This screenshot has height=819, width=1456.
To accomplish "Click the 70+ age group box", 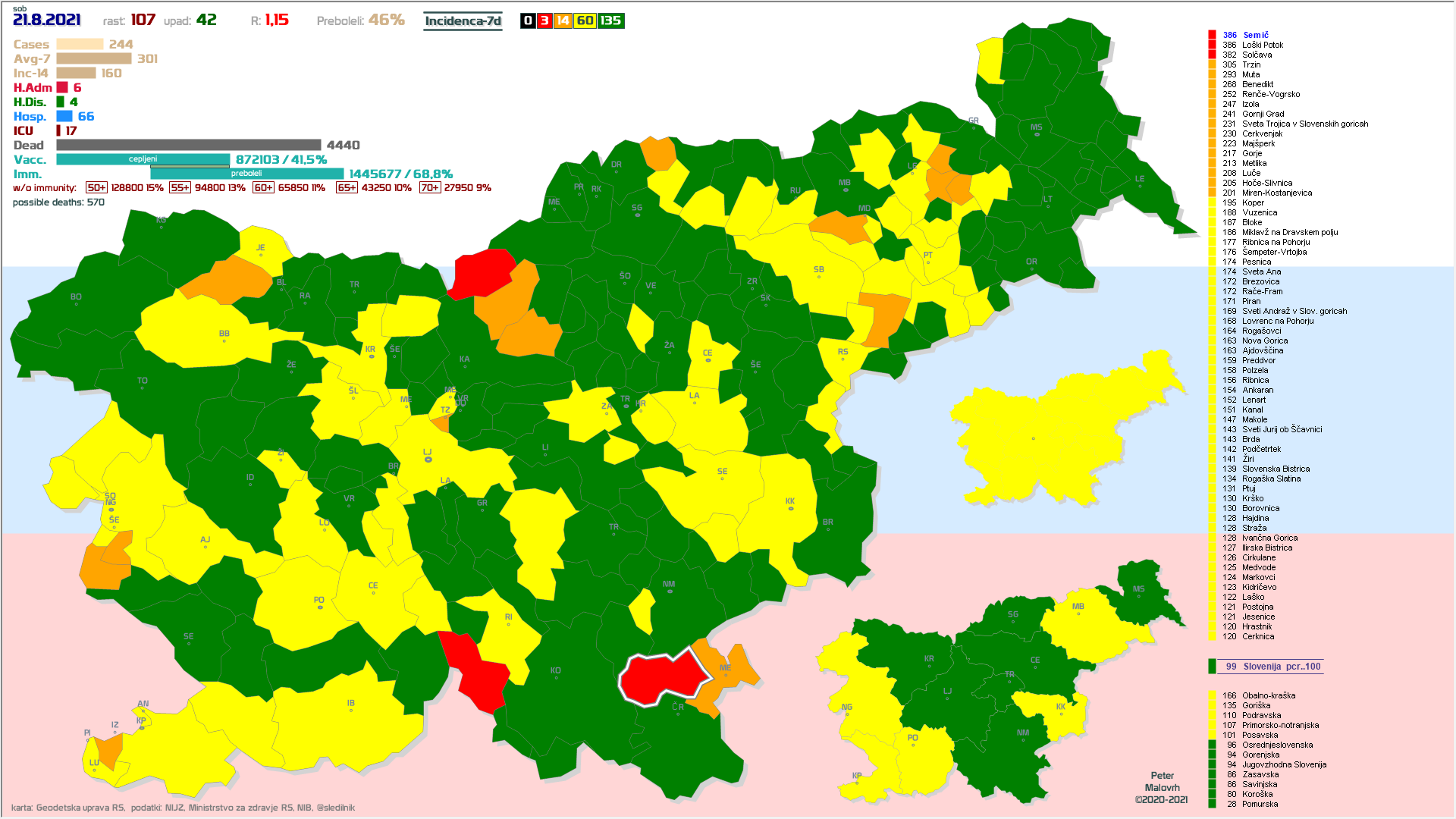I will (x=429, y=188).
